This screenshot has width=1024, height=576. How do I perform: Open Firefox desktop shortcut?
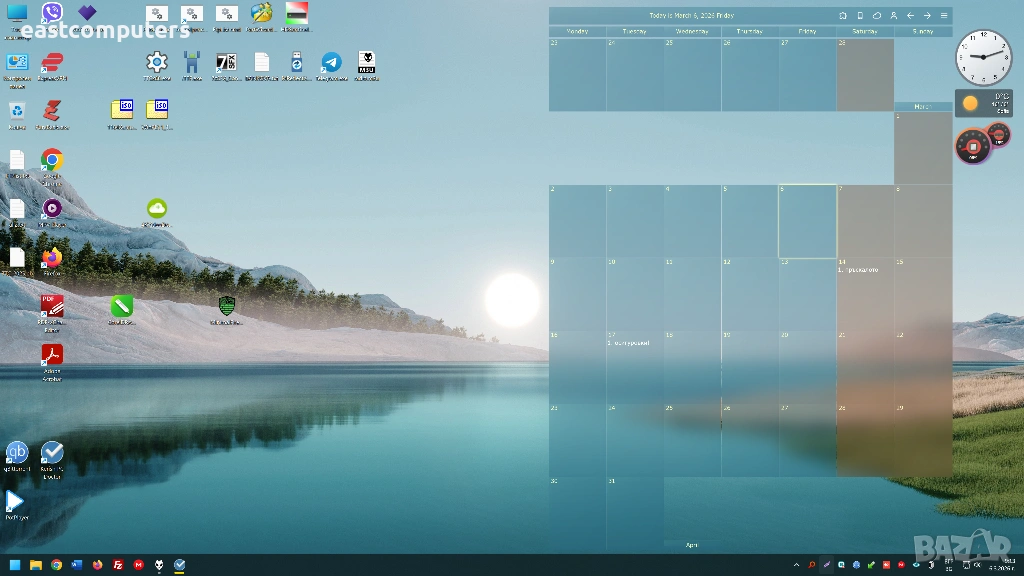pos(52,259)
